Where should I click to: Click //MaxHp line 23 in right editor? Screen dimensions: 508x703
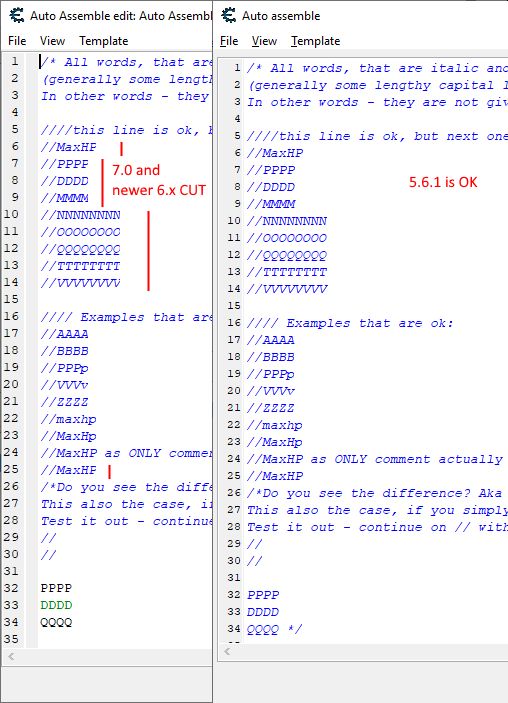coord(275,443)
